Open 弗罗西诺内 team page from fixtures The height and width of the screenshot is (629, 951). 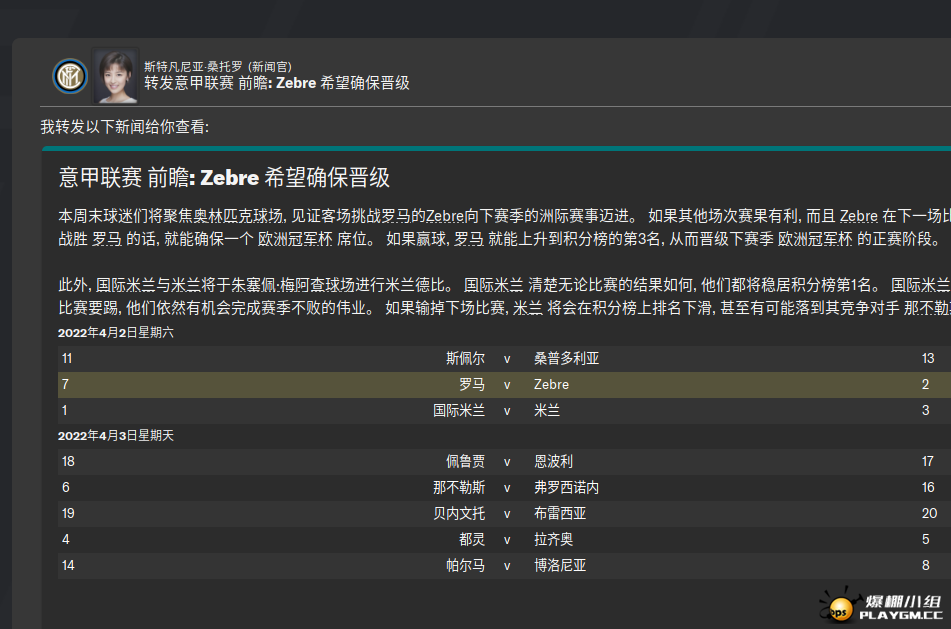566,488
